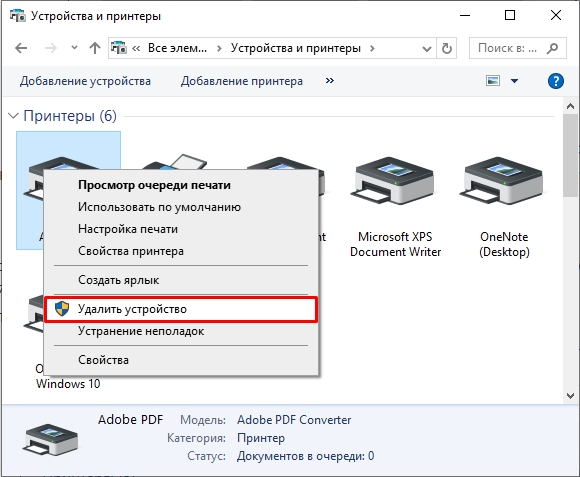The width and height of the screenshot is (580, 477).
Task: Change the view with view icon
Action: [493, 81]
